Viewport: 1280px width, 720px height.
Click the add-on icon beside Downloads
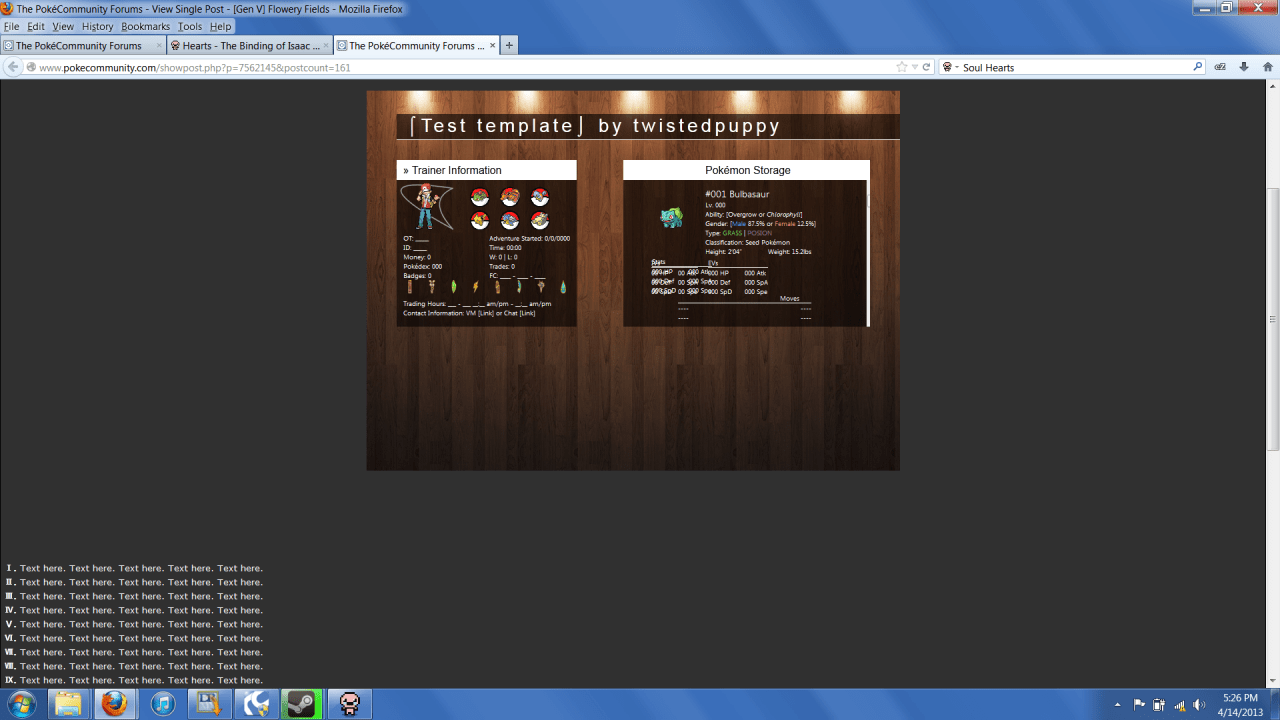point(1220,67)
